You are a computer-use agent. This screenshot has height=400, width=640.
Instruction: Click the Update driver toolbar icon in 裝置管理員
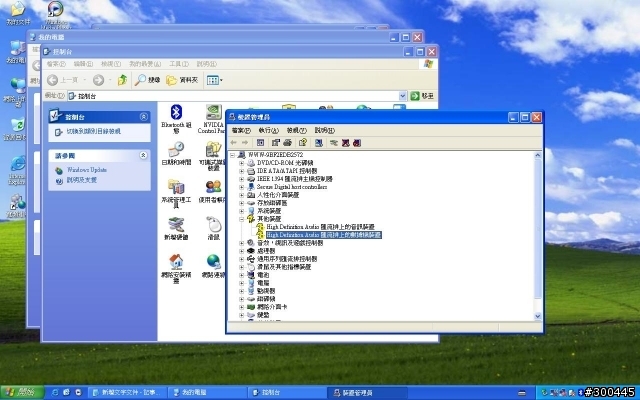(x=334, y=143)
